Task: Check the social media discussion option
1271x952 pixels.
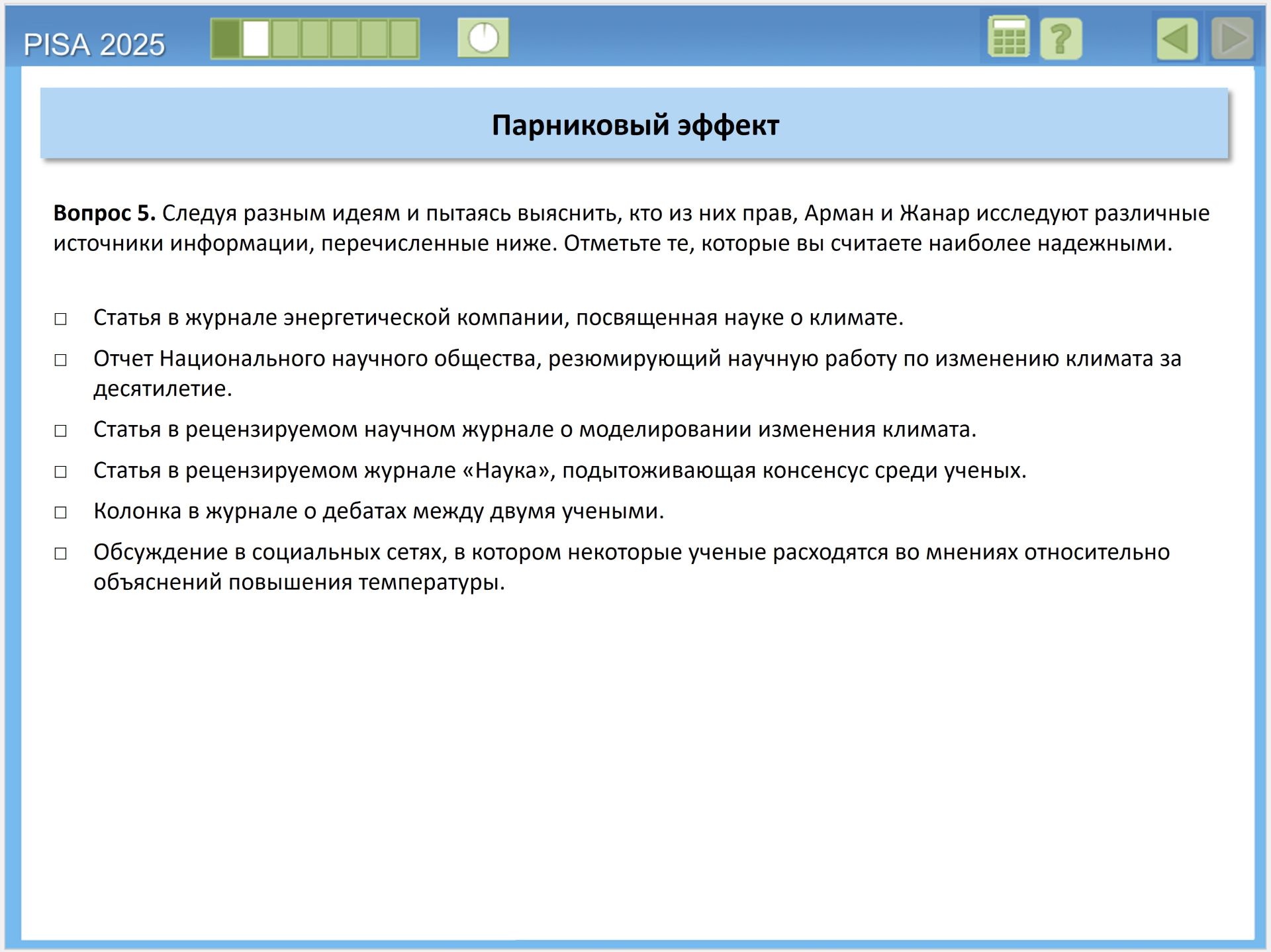Action: pos(61,553)
